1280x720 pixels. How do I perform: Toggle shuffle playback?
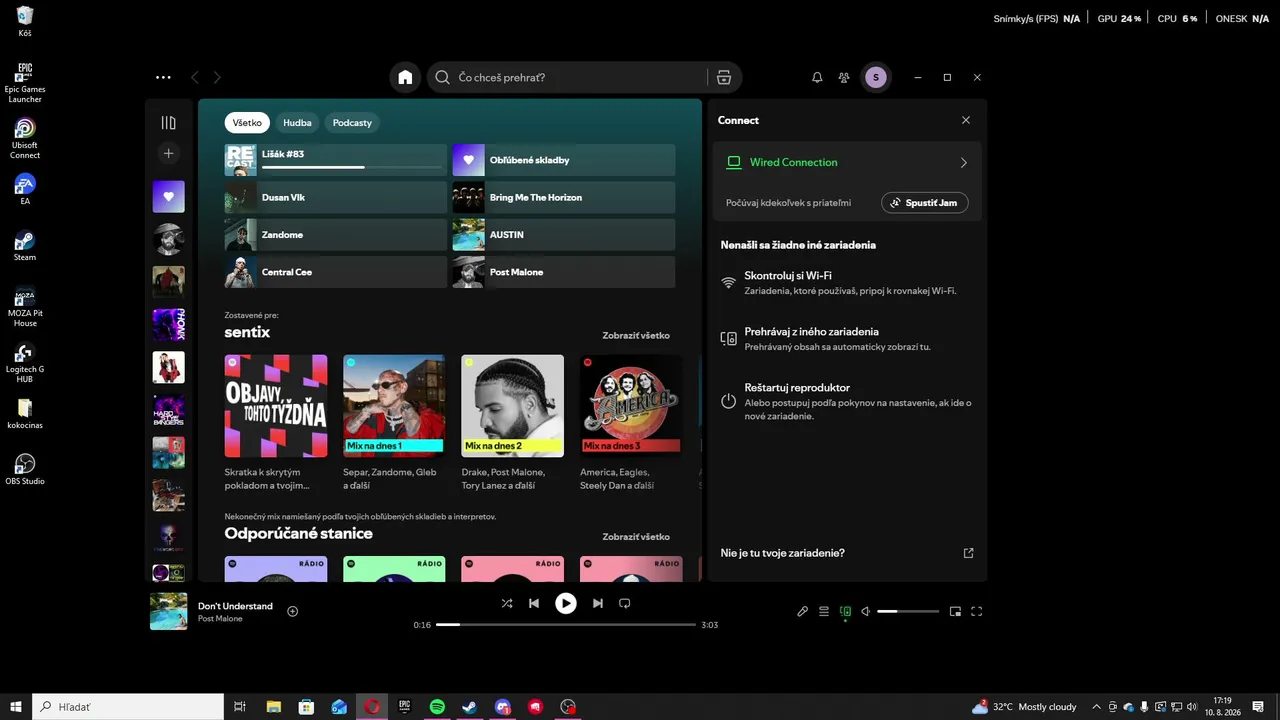(507, 603)
